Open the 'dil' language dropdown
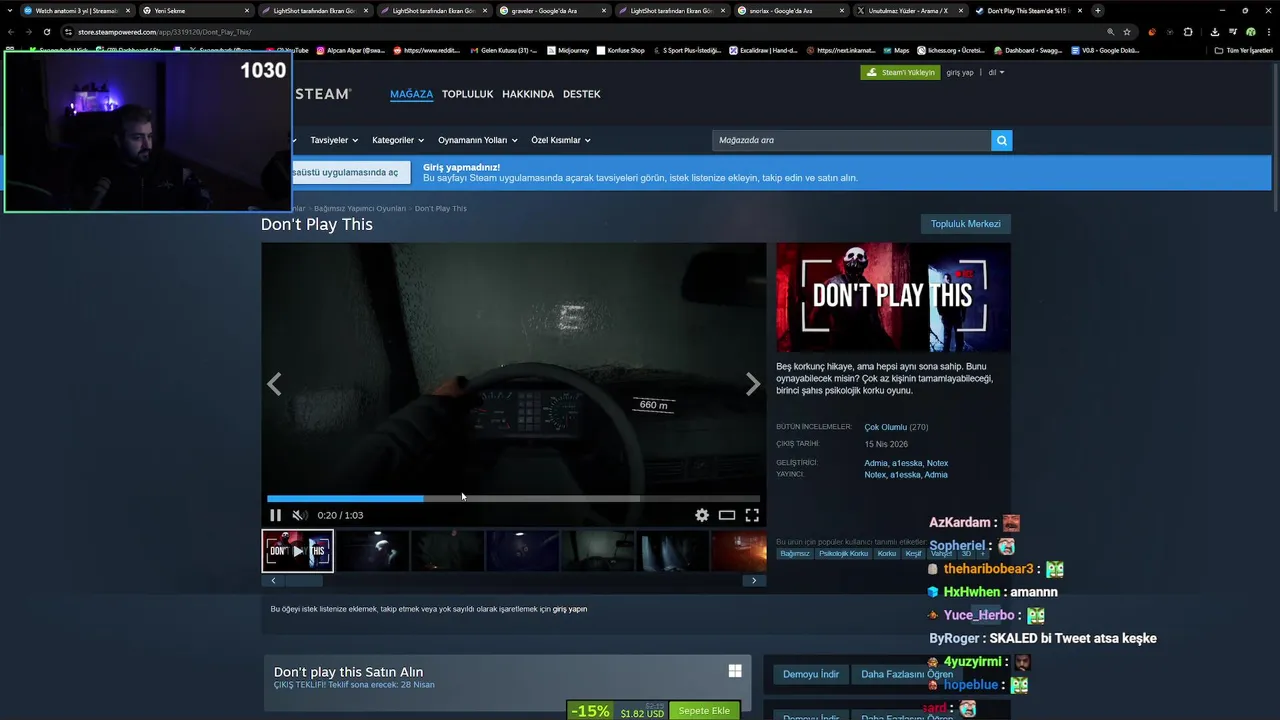 coord(996,72)
